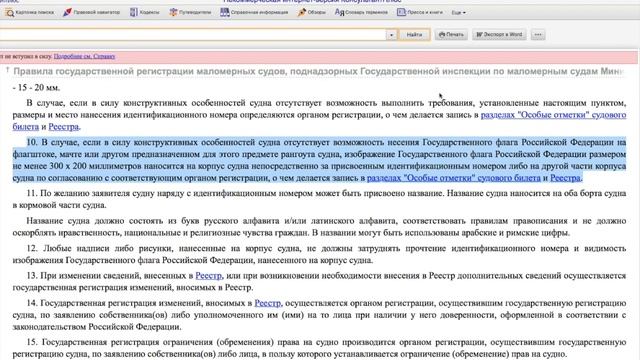Open the Реестр link in paragraph 14

[267, 303]
